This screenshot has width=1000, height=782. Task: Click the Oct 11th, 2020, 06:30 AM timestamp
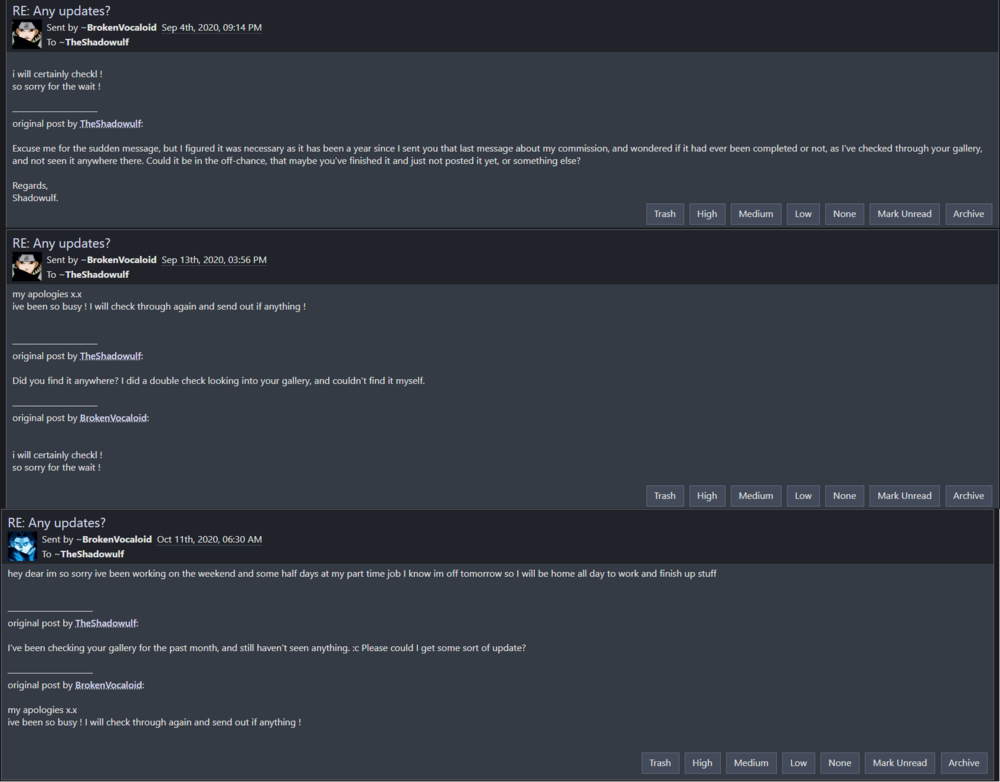(x=209, y=540)
